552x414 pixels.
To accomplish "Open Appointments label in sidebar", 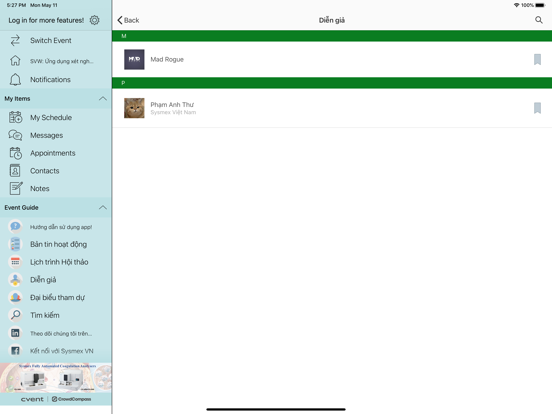I will coord(53,153).
